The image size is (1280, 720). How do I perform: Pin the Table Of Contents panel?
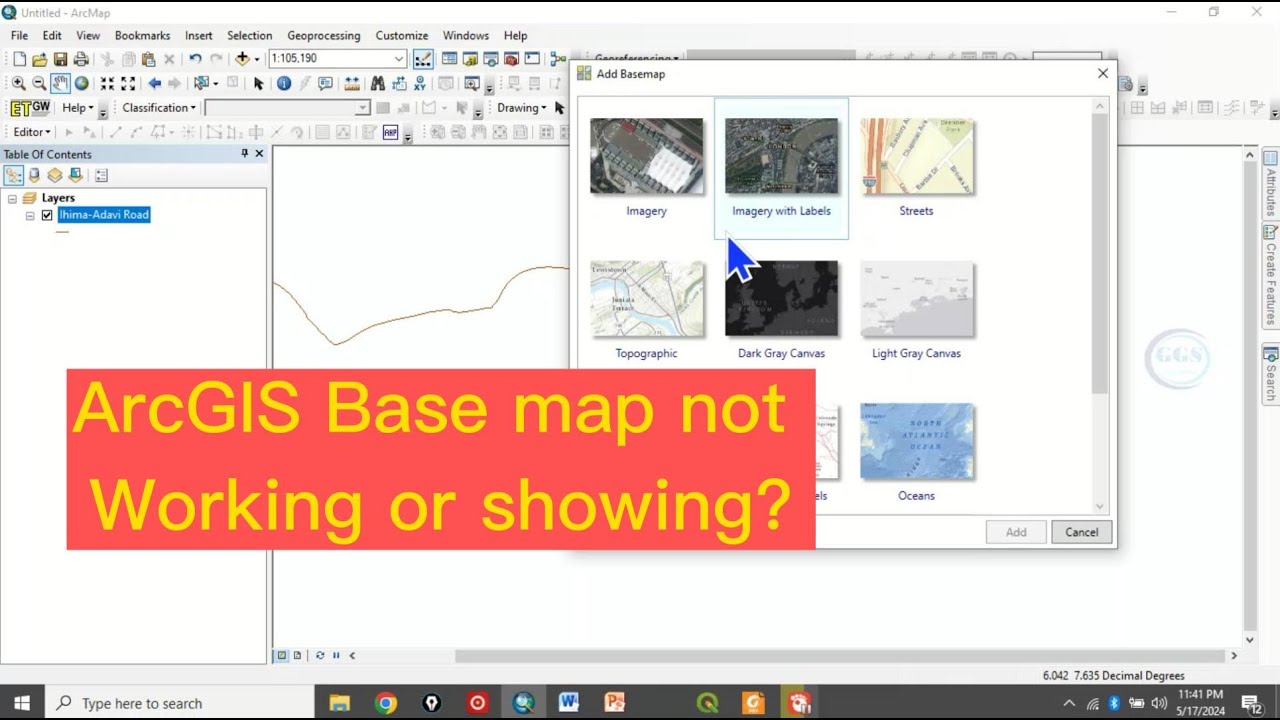[245, 154]
